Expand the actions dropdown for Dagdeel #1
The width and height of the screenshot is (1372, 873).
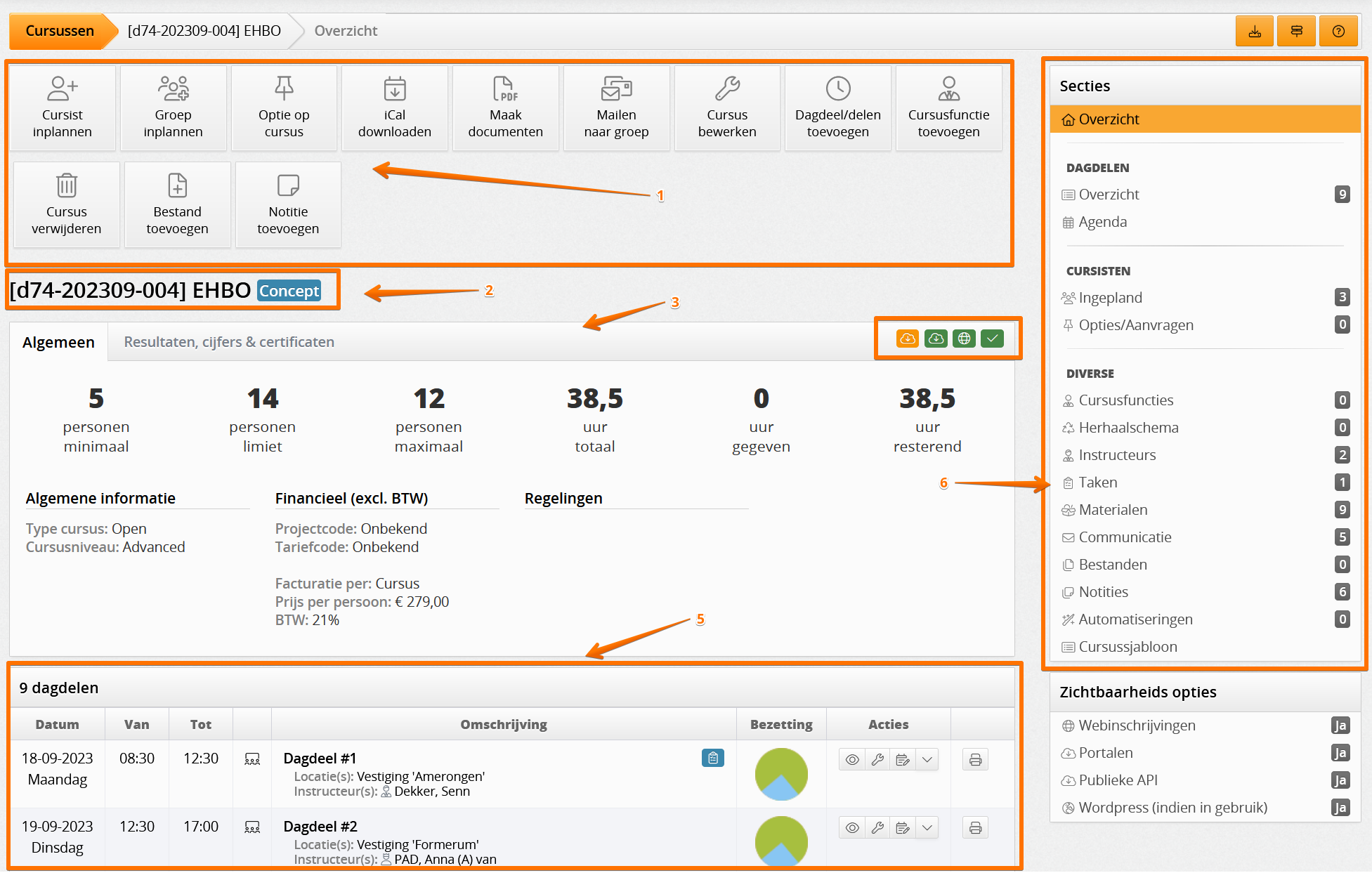click(x=927, y=760)
